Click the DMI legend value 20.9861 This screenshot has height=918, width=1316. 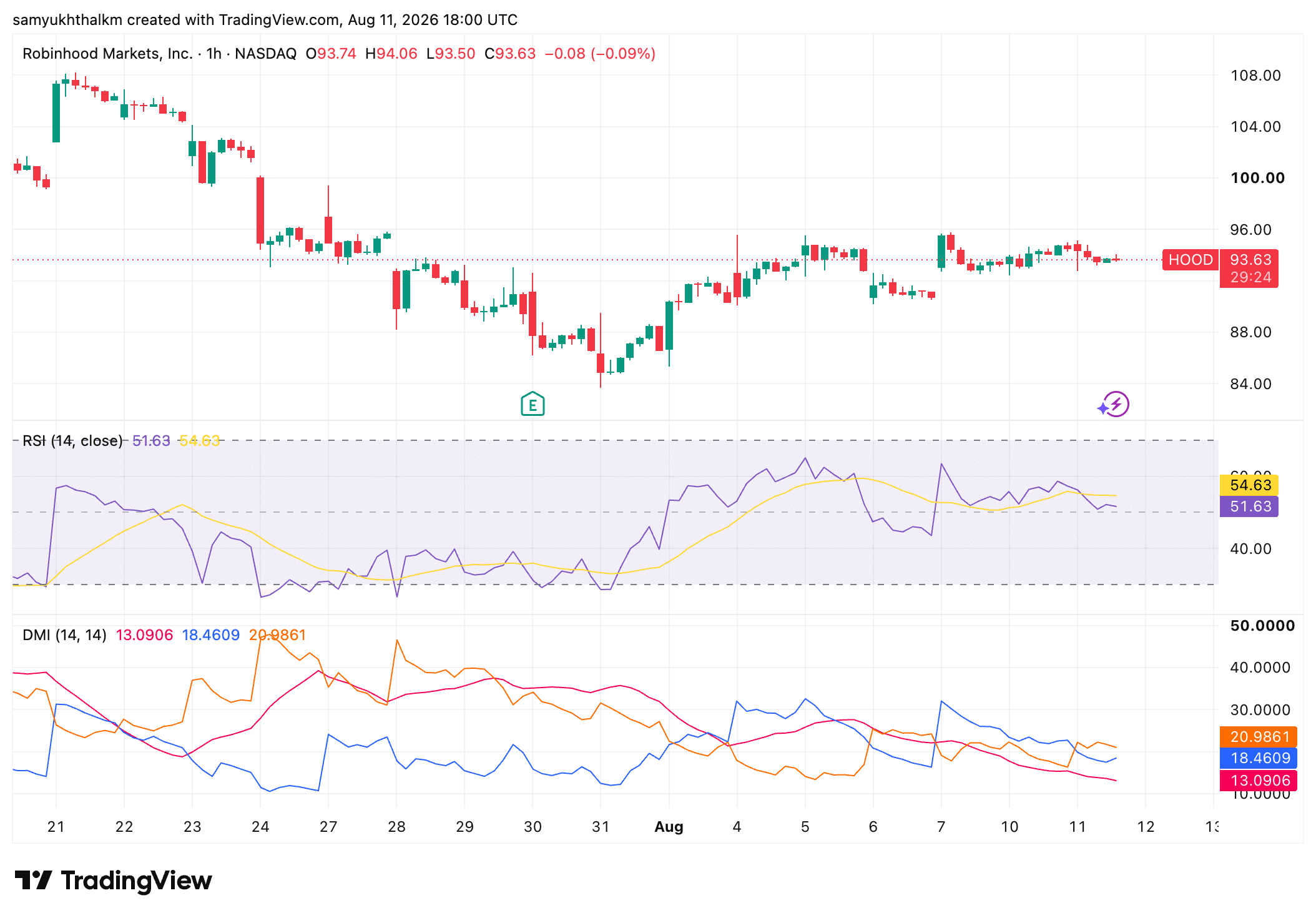(x=277, y=635)
